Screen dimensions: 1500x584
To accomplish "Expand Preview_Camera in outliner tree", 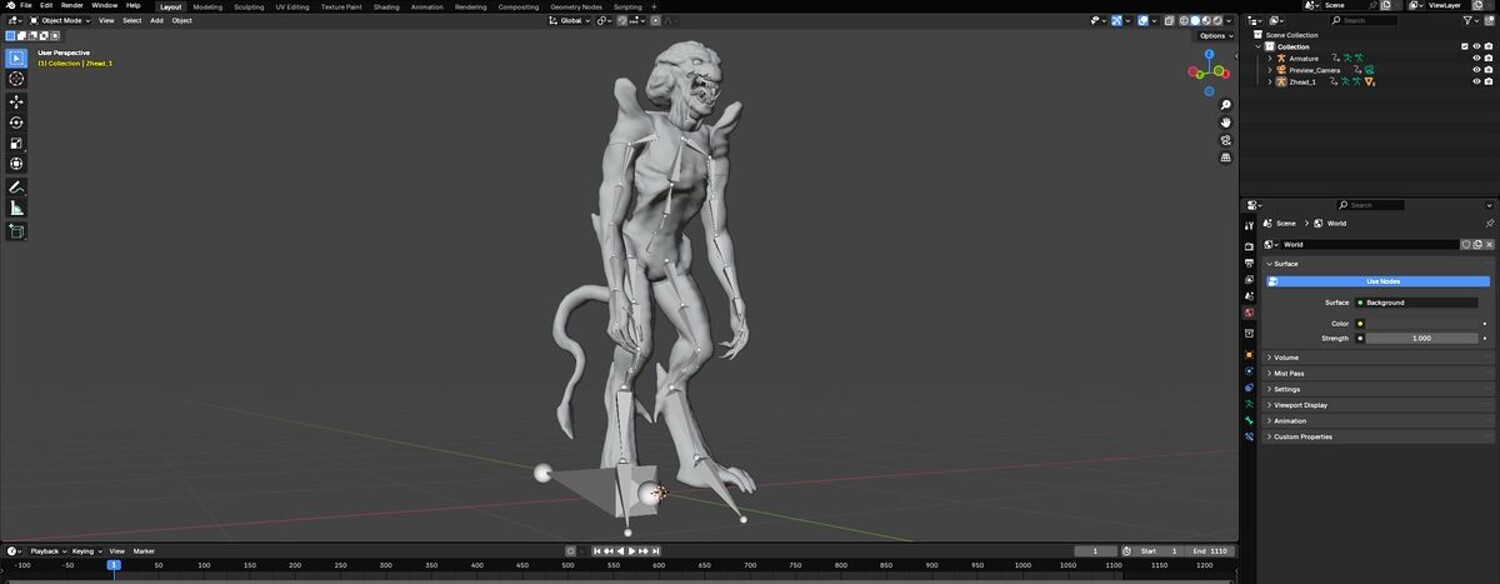I will click(x=1270, y=70).
